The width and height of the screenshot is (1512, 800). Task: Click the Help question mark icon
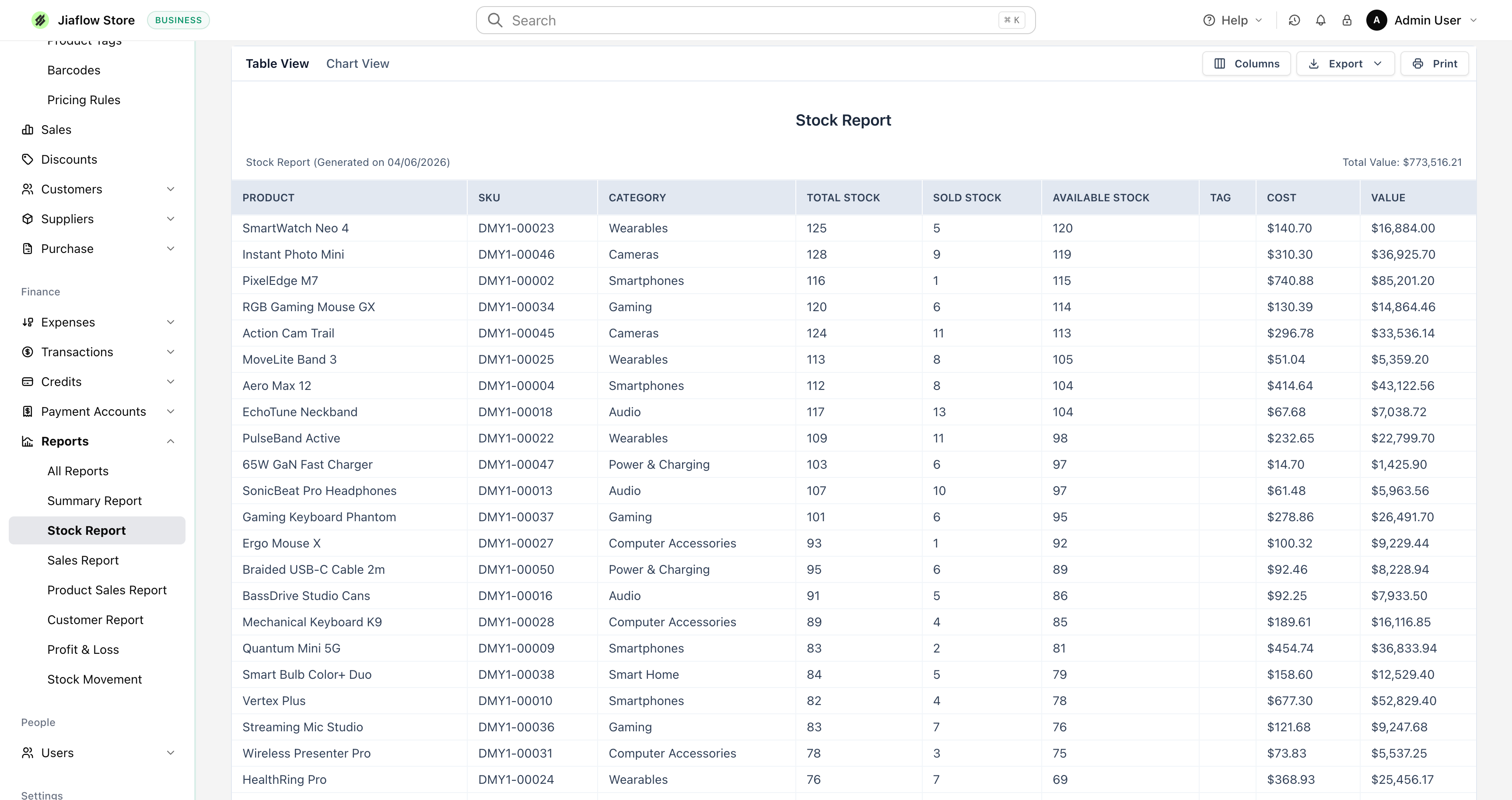(x=1209, y=21)
